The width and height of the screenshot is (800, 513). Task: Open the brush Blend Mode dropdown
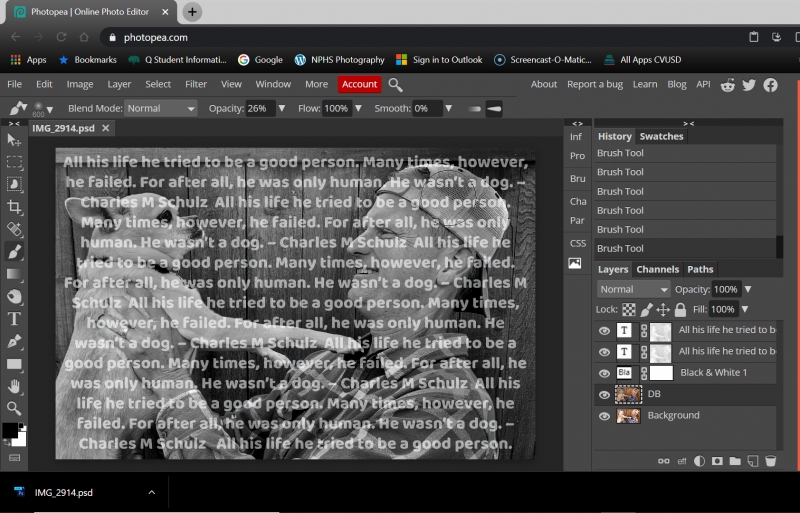(160, 108)
